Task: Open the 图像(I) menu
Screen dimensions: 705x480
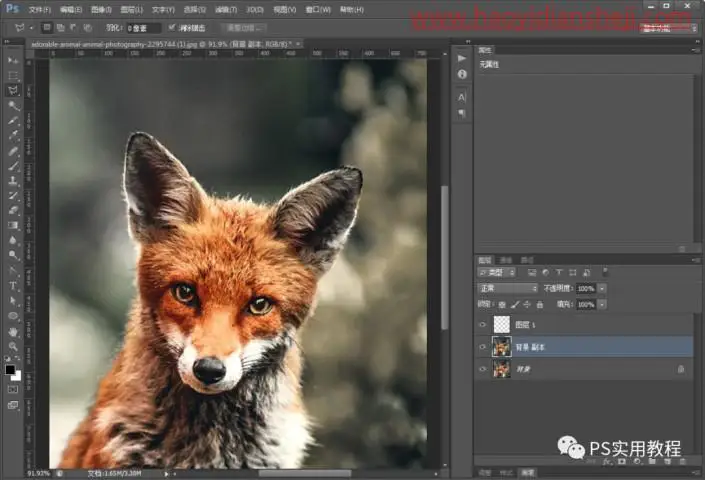Action: 101,9
